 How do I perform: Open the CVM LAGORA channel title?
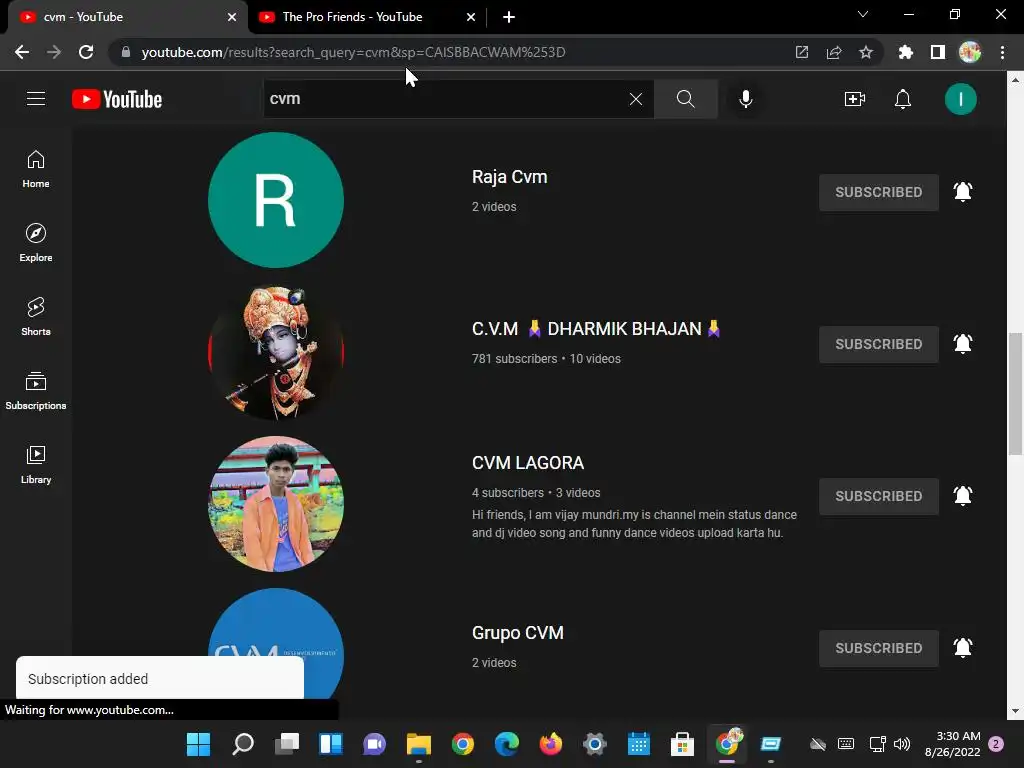(x=528, y=462)
